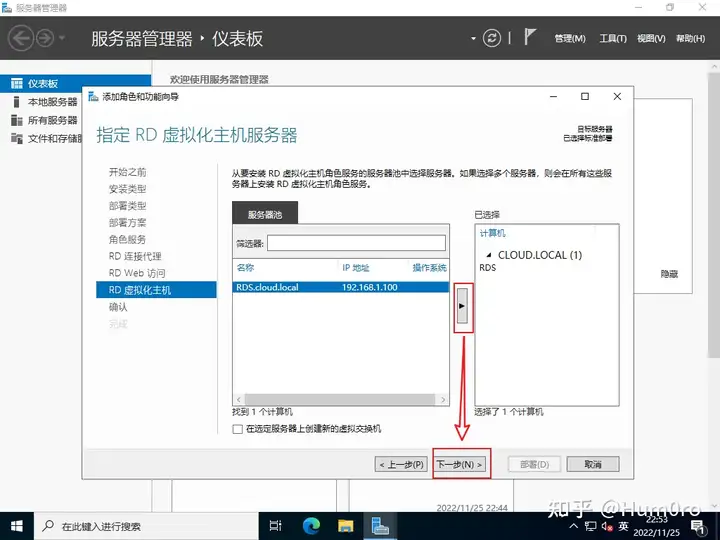Click the server list scroll left arrow
Screen dimensions: 720x540
[x=238, y=399]
